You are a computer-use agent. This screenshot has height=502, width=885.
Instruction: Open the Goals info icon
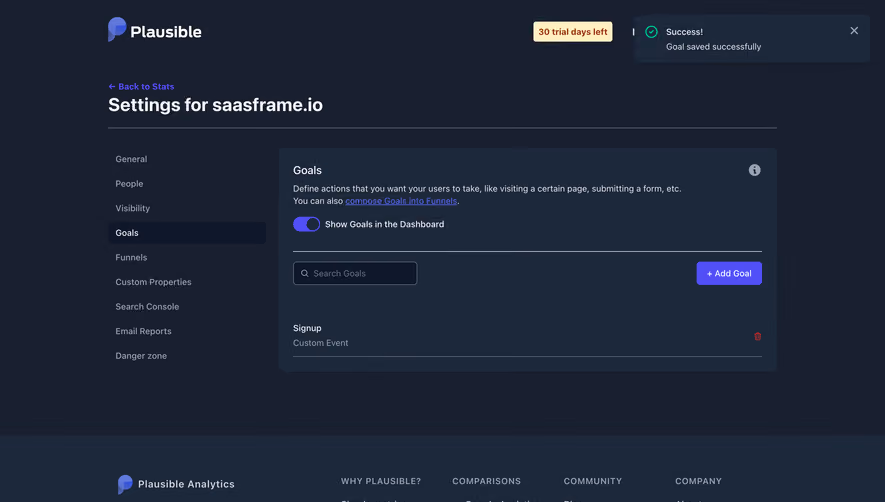[x=754, y=170]
